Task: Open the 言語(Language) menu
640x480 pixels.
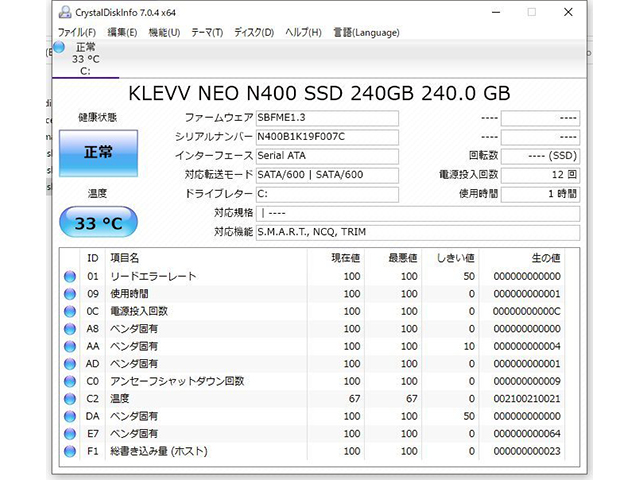Action: (366, 32)
